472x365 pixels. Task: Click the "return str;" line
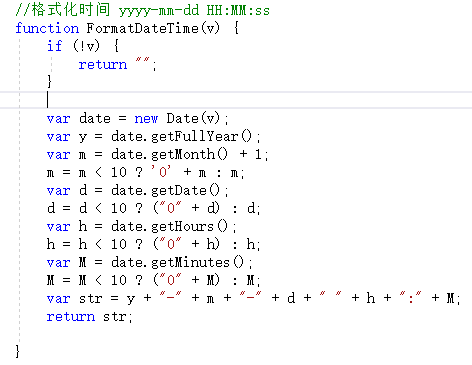(x=89, y=316)
